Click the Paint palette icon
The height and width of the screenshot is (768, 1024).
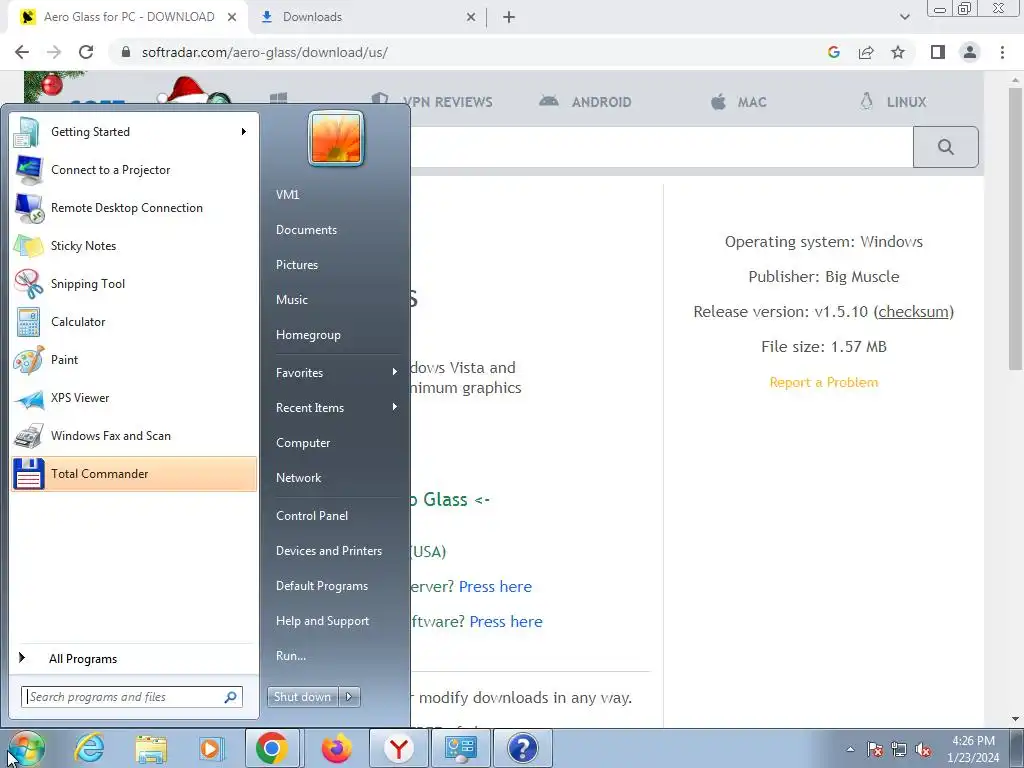click(x=29, y=360)
